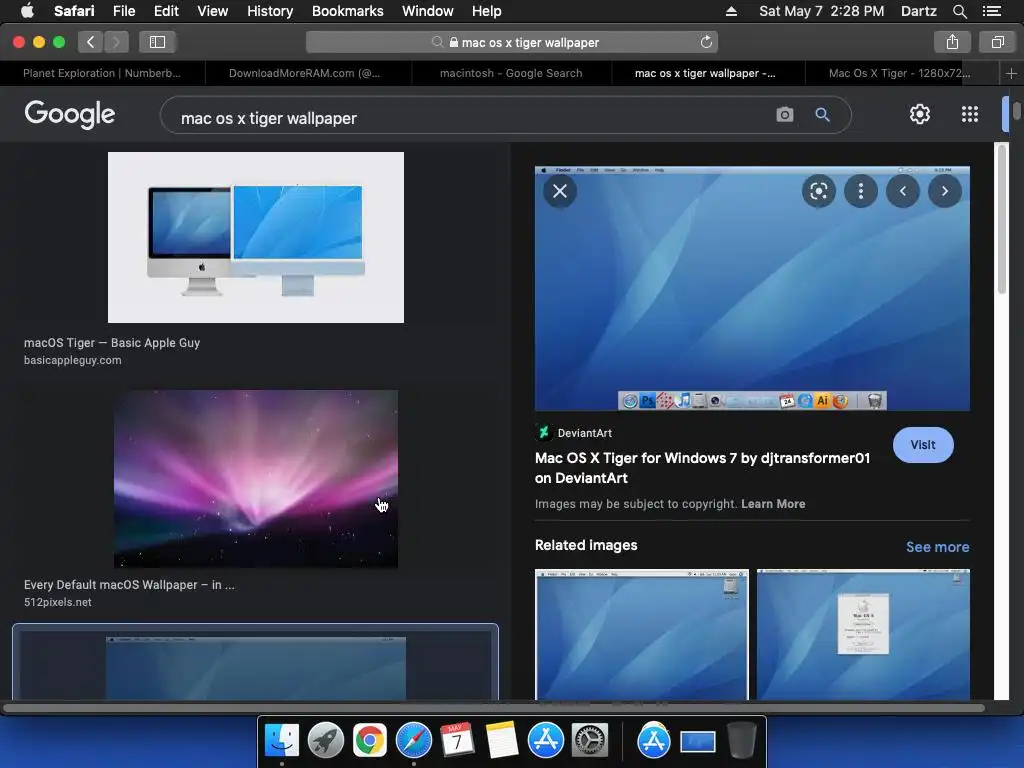Image resolution: width=1024 pixels, height=768 pixels.
Task: Open the Safari share button
Action: point(952,42)
